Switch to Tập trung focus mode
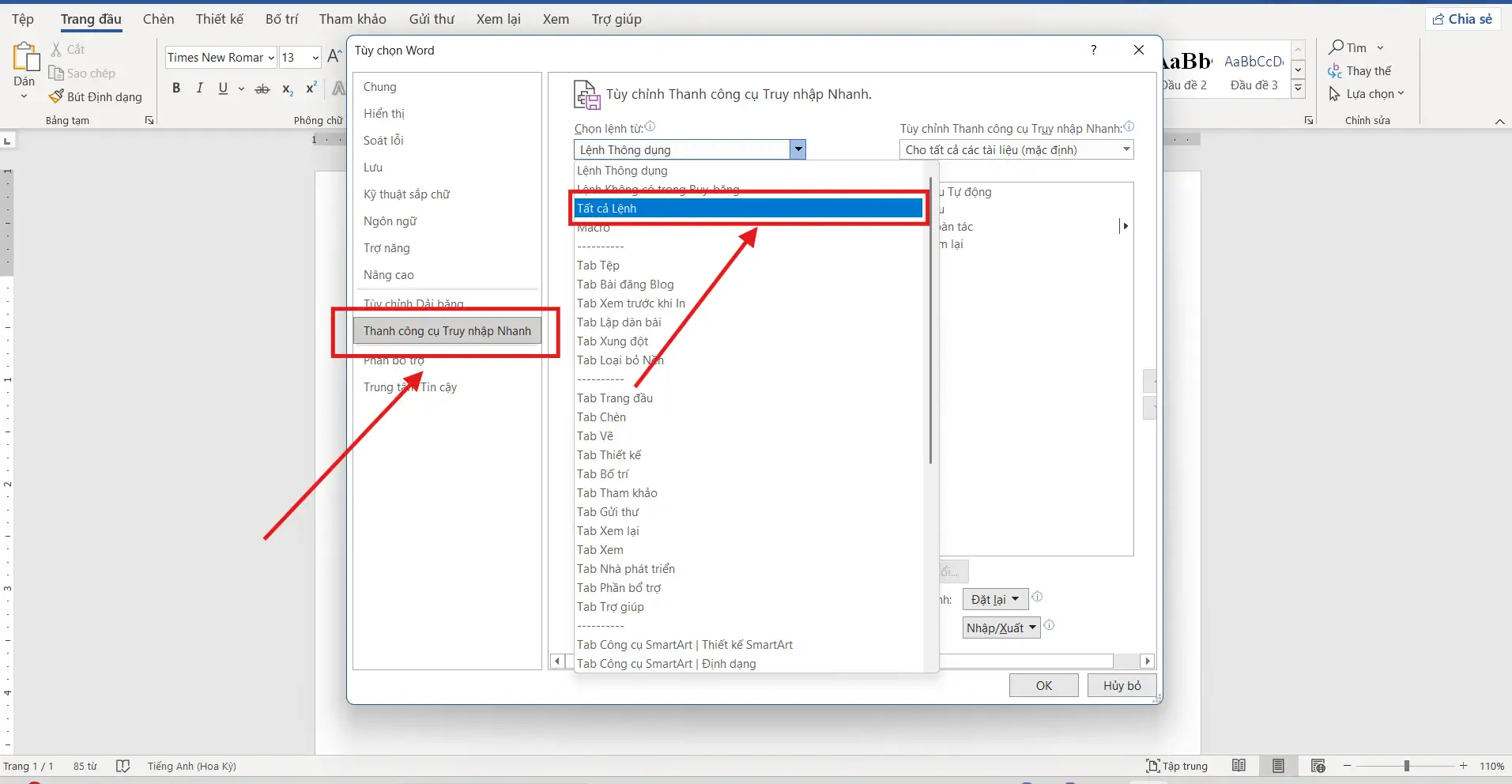1512x784 pixels. tap(1177, 766)
